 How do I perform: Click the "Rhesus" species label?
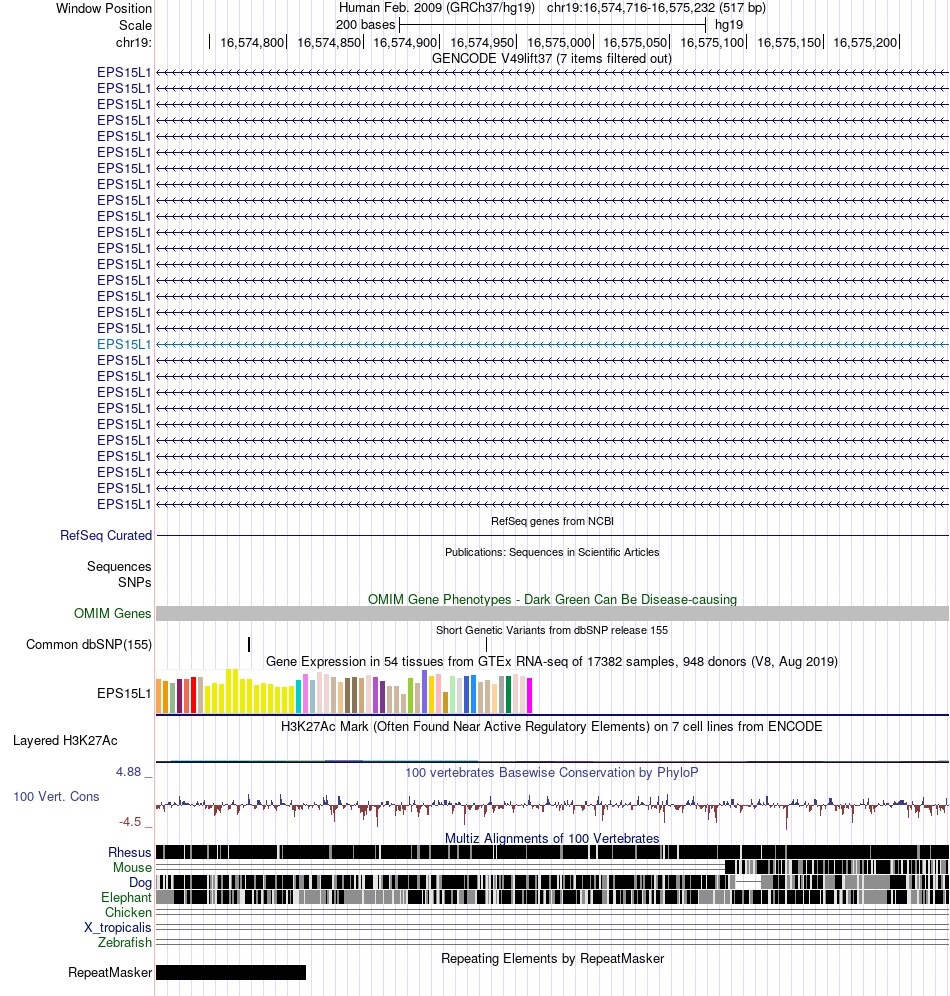point(130,852)
